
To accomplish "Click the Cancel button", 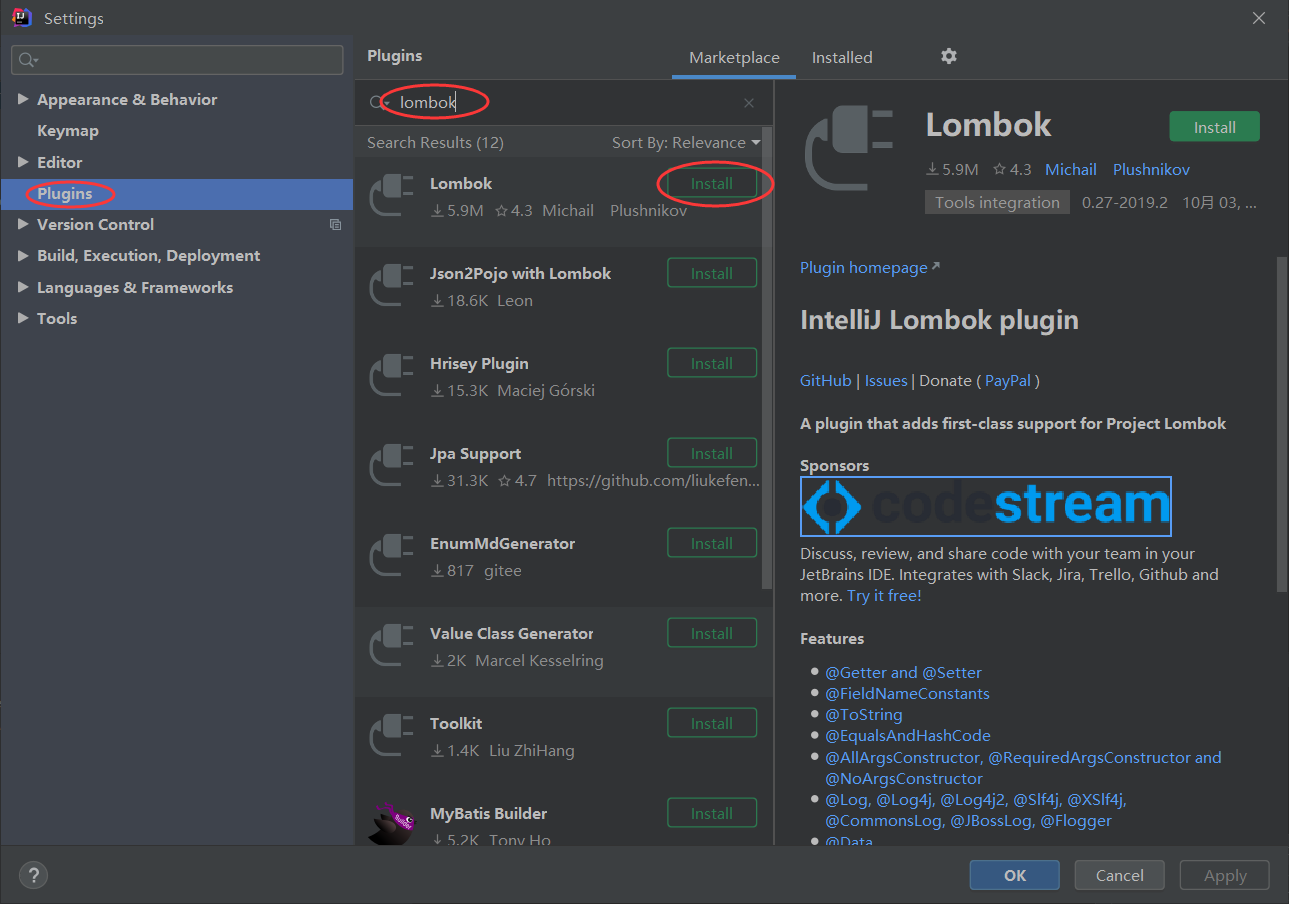I will pos(1120,875).
